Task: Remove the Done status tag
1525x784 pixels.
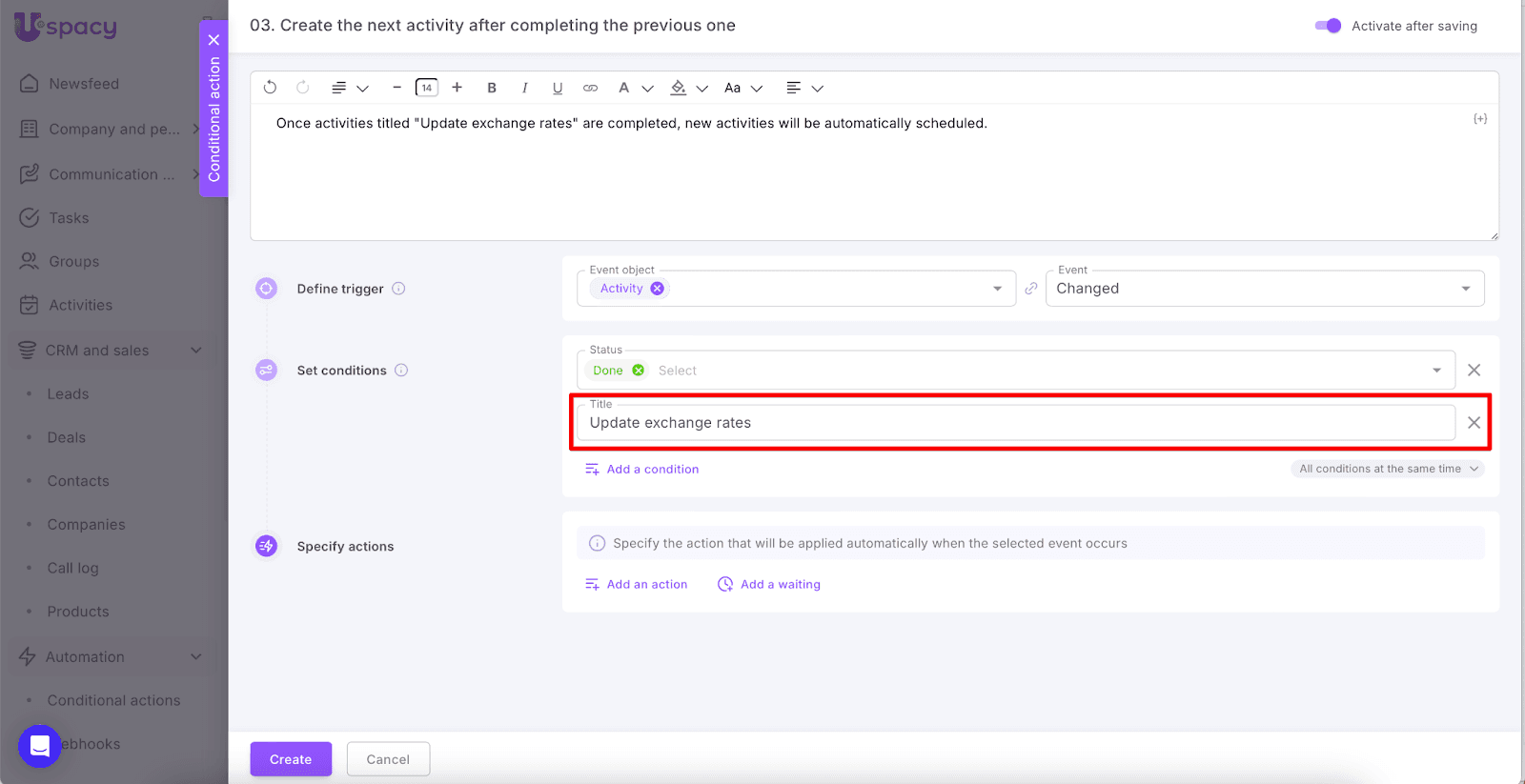Action: 639,371
